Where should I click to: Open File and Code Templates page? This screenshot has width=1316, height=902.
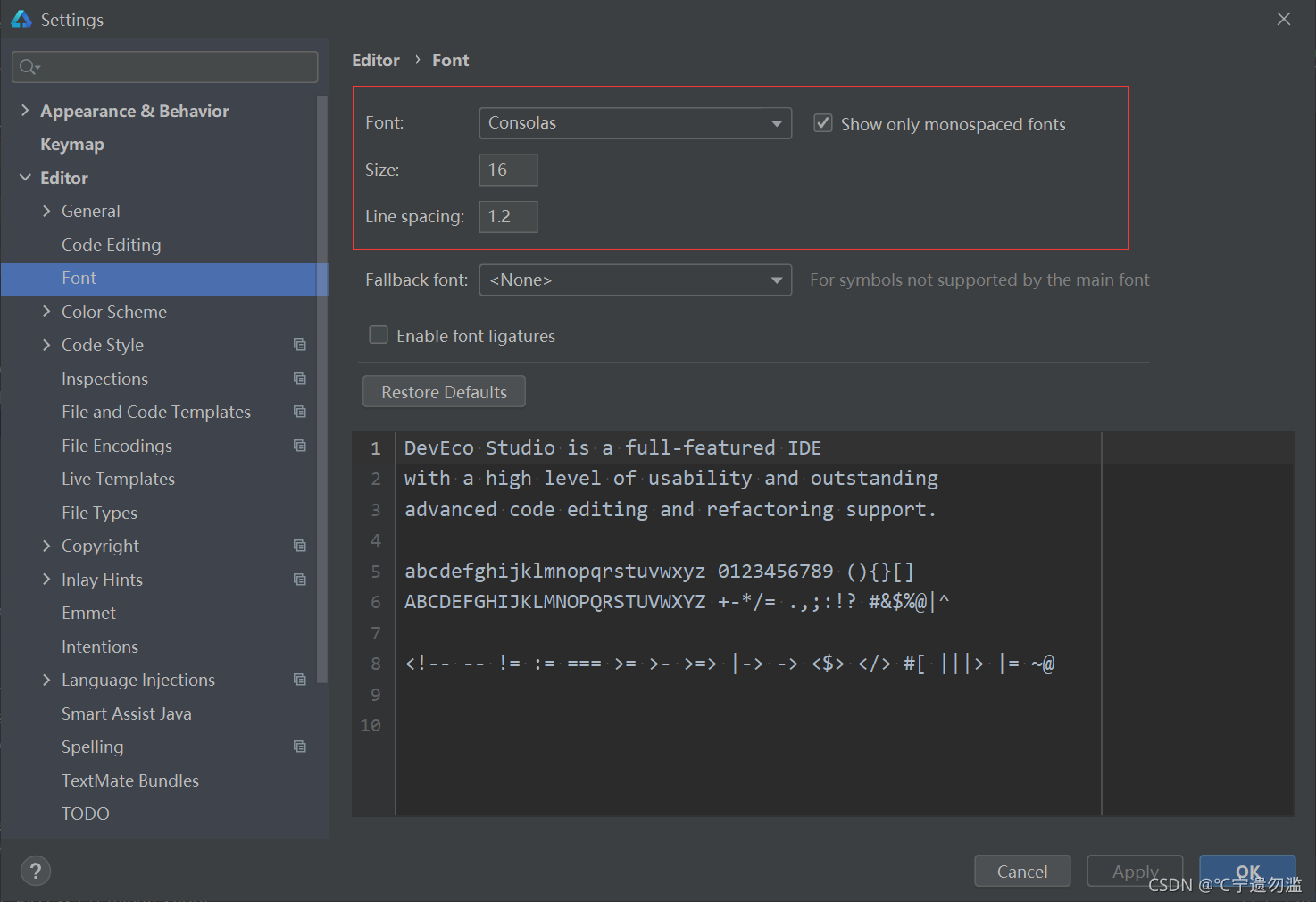click(156, 412)
